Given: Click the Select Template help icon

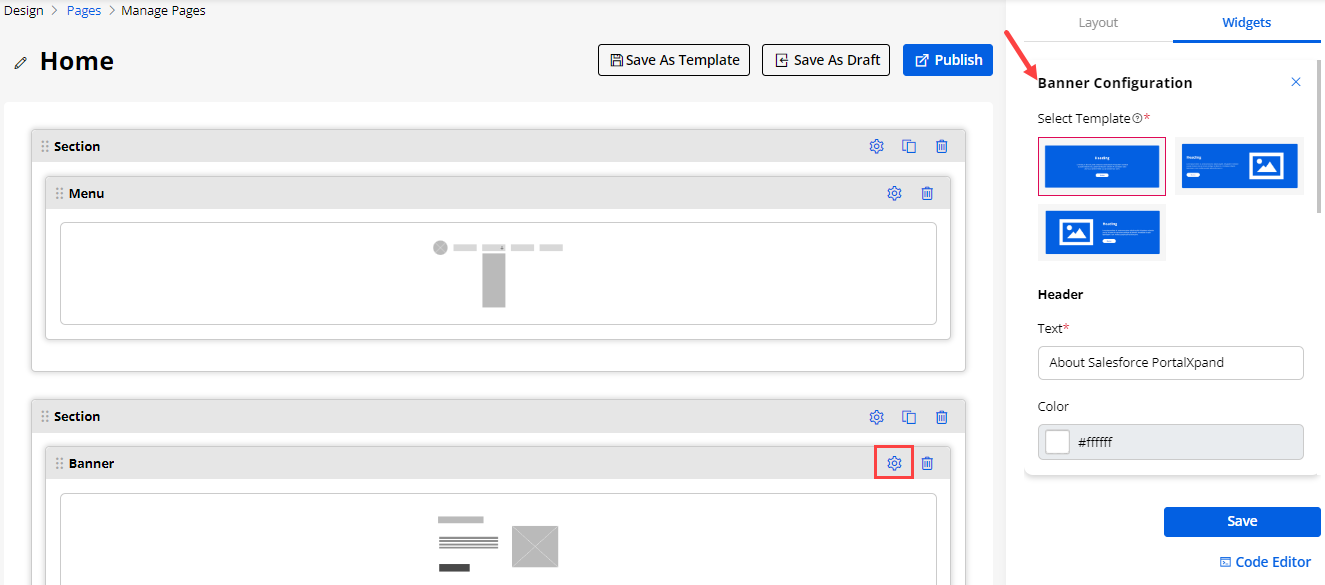Looking at the screenshot, I should [x=1137, y=119].
